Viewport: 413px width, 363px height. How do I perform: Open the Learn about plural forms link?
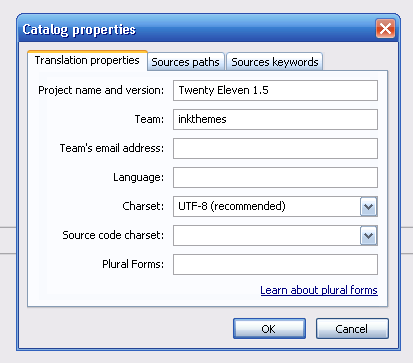(x=319, y=290)
